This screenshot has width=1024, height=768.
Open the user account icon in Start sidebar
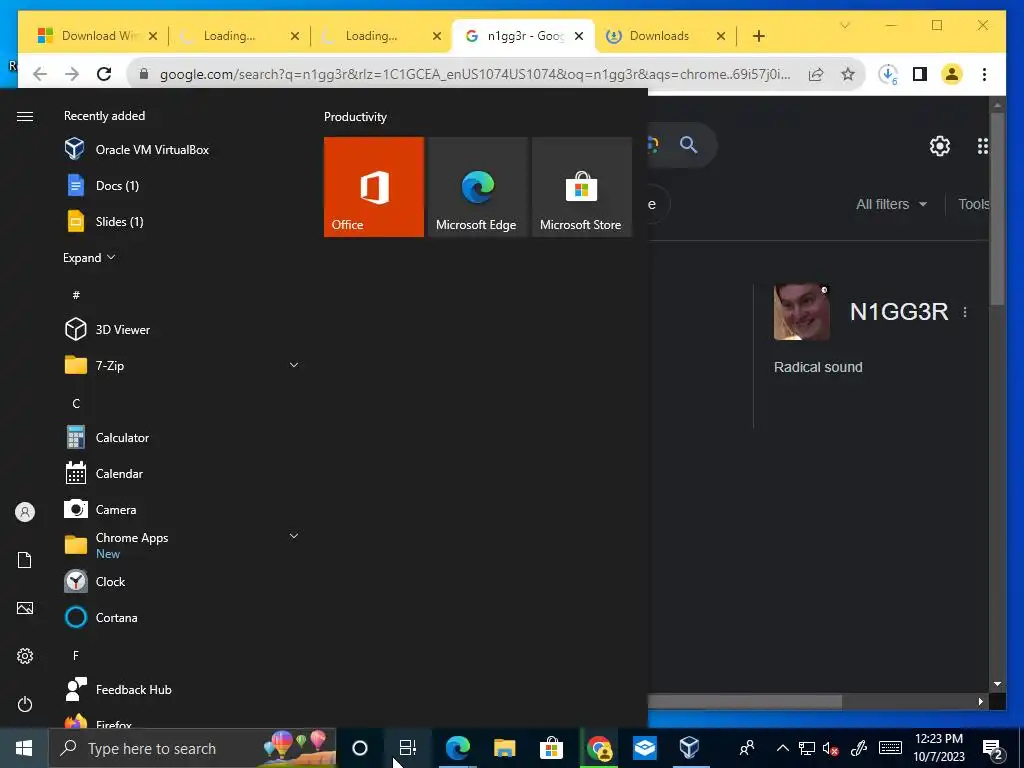(x=25, y=512)
